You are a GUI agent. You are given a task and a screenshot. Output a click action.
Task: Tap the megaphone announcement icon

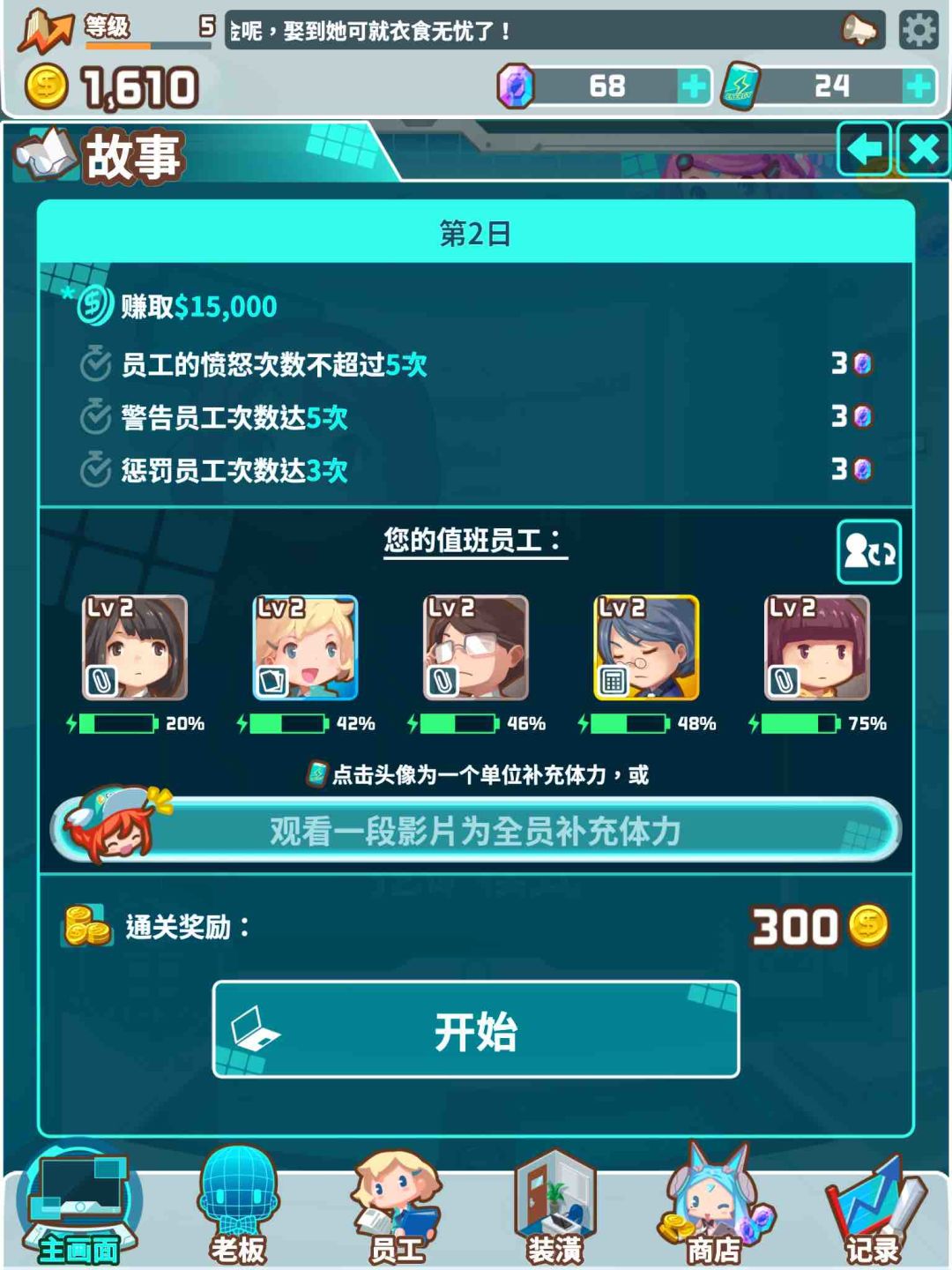pyautogui.click(x=859, y=31)
